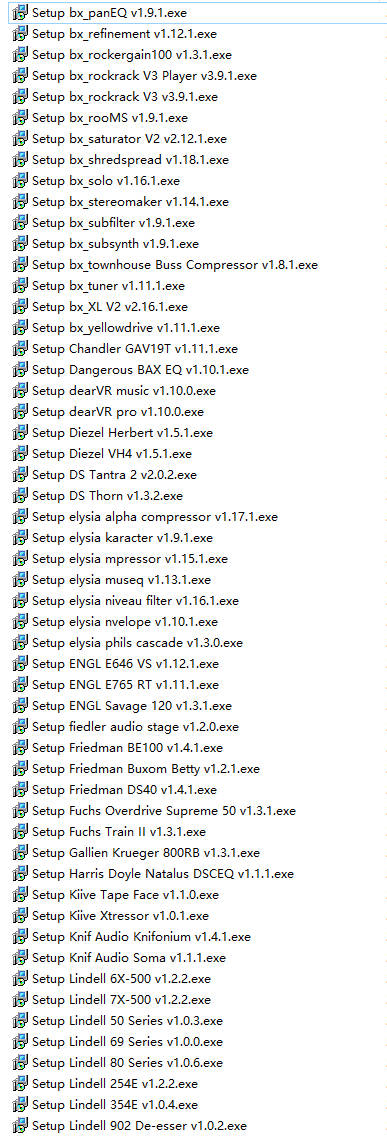Select "Setup elysia karacter v1.9.1.exe"
387x1137 pixels.
click(122, 538)
